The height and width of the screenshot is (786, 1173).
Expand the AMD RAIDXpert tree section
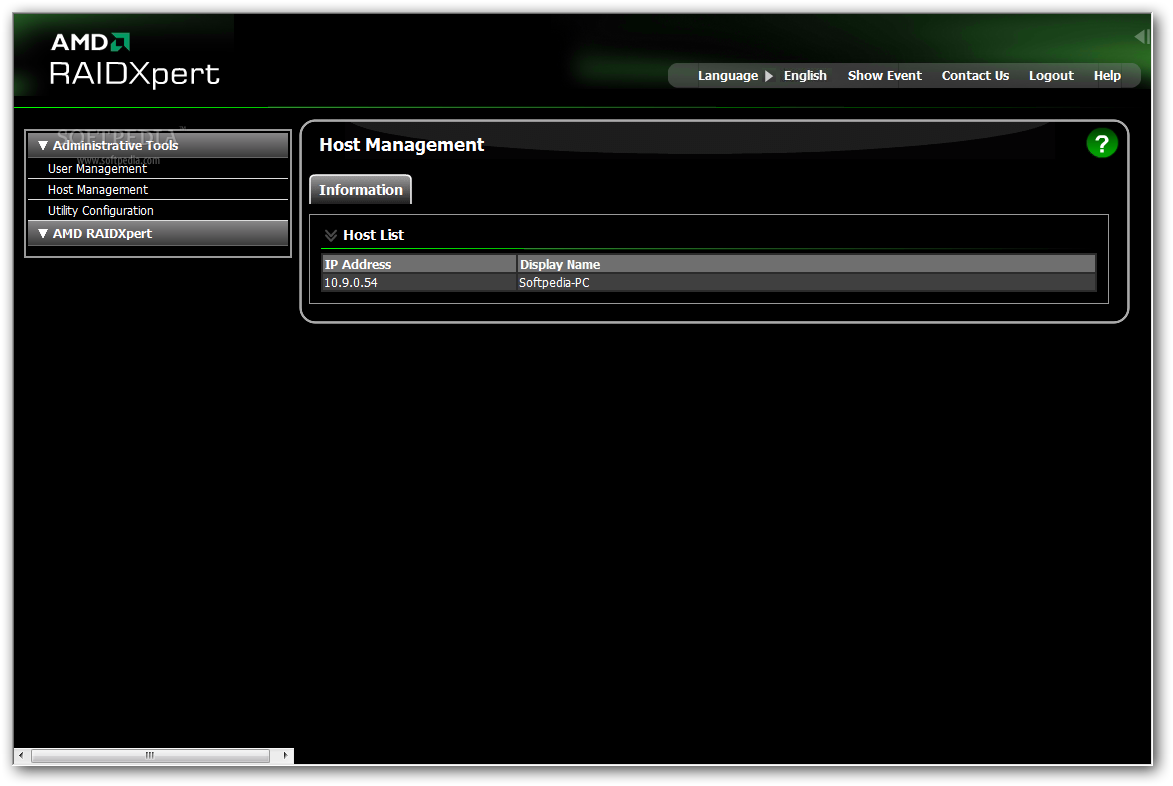[x=43, y=233]
